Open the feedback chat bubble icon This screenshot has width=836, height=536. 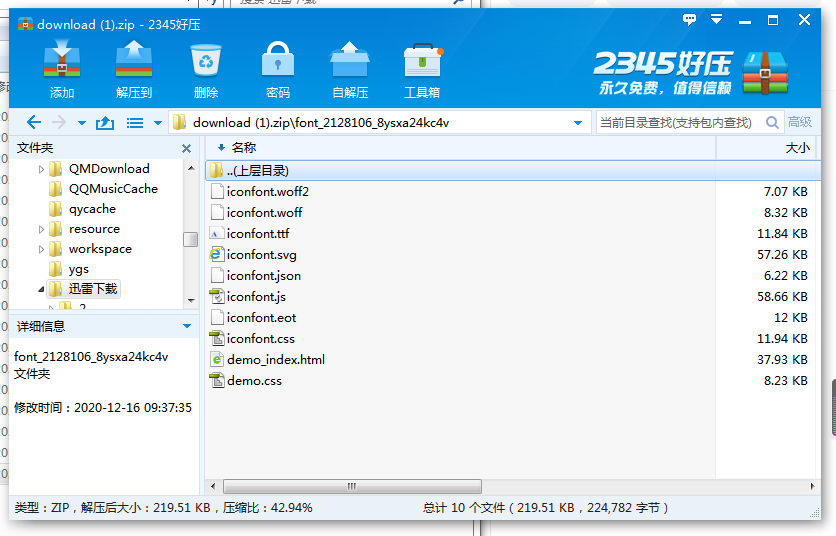689,20
